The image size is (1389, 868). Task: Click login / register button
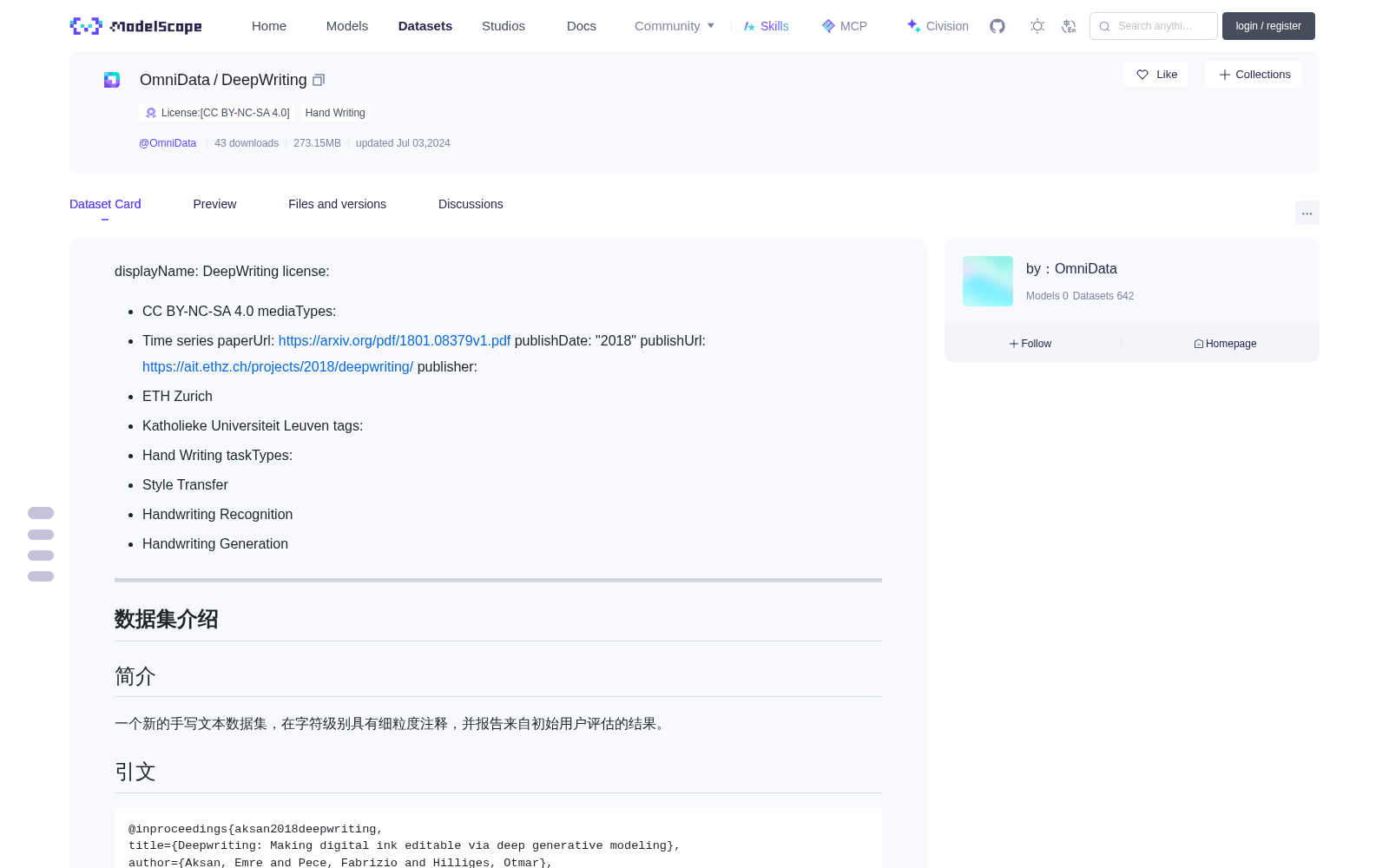1268,26
